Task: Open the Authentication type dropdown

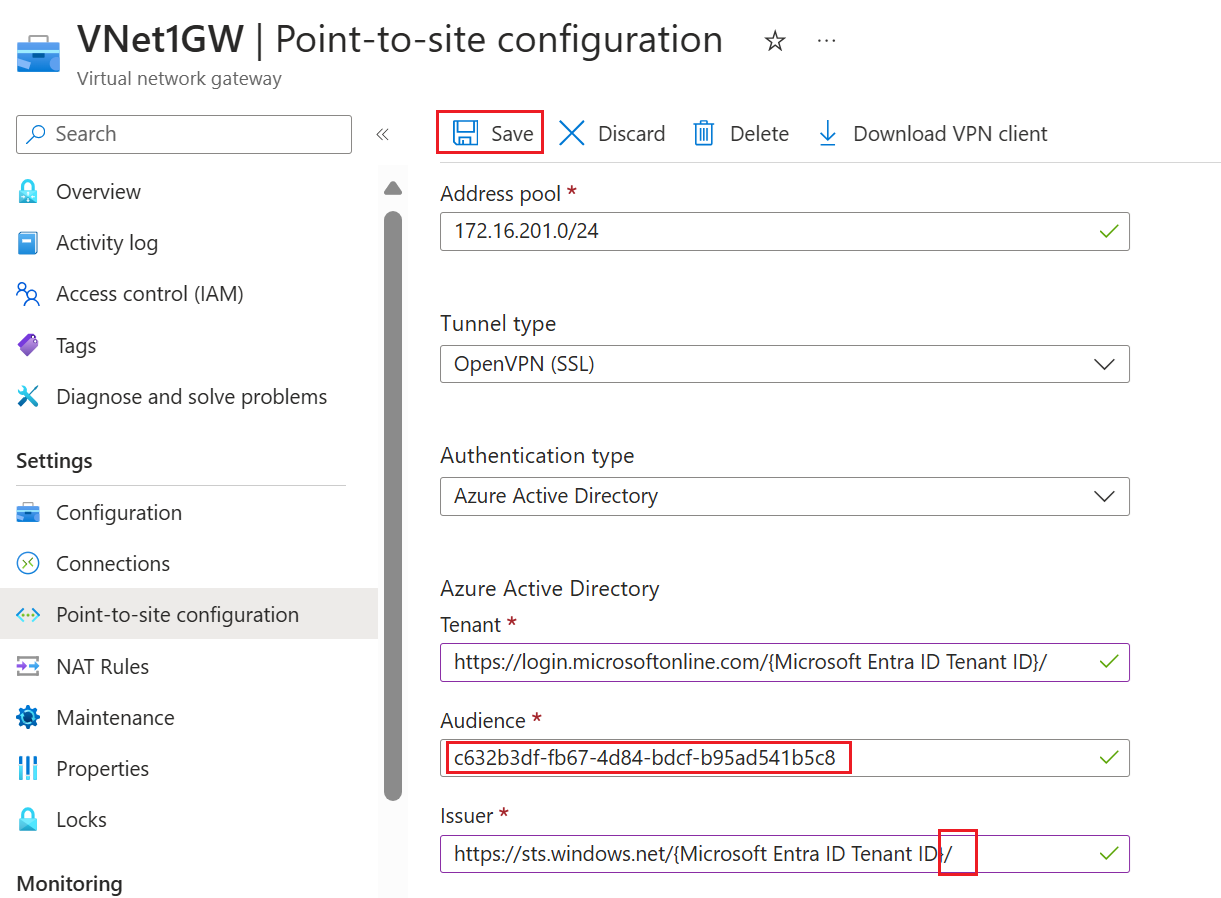Action: click(1104, 496)
